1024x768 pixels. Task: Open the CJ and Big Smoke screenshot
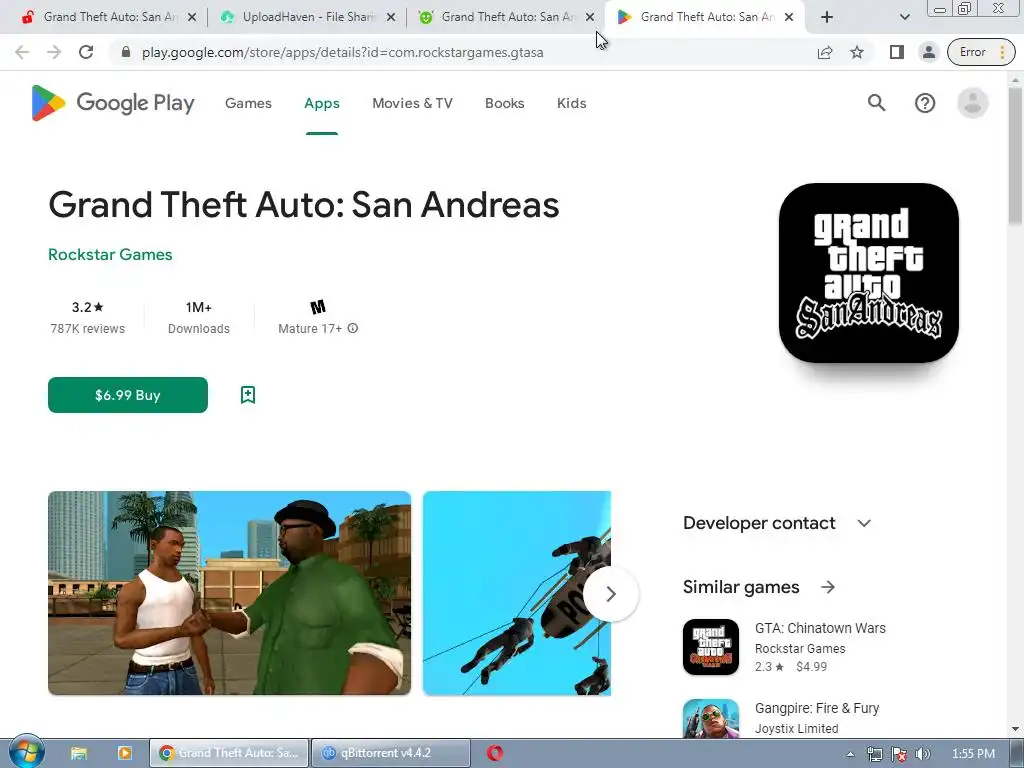click(x=229, y=593)
